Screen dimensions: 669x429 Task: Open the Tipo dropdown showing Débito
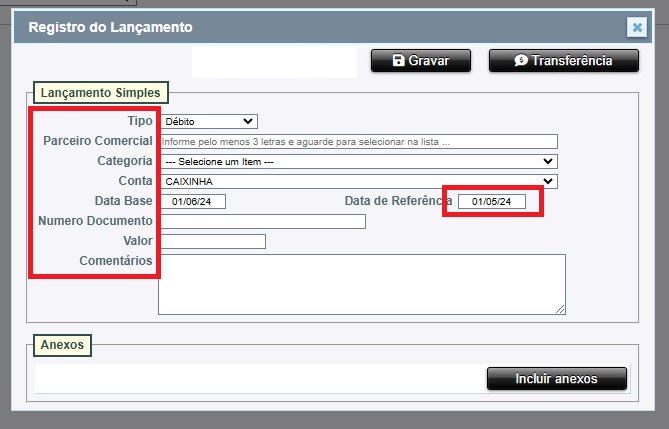(208, 121)
